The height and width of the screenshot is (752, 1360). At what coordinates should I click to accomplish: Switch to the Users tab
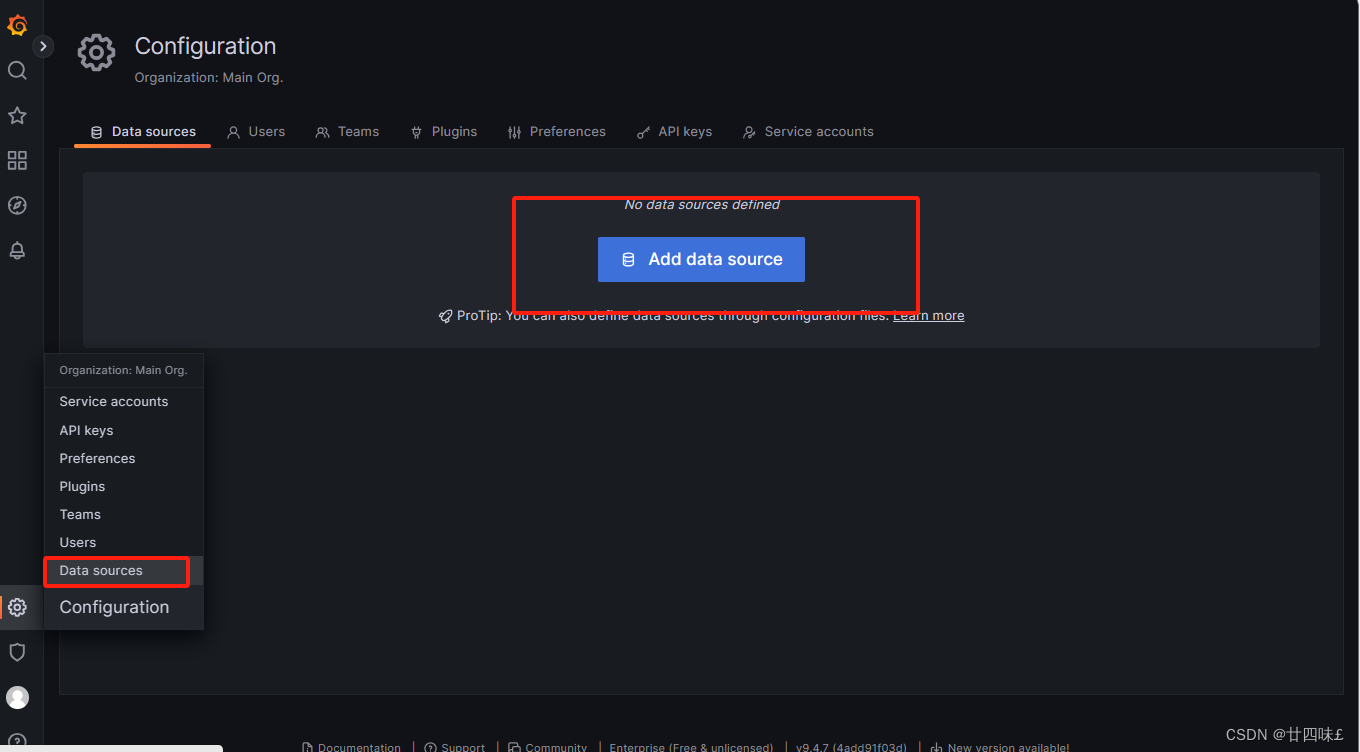click(x=256, y=131)
